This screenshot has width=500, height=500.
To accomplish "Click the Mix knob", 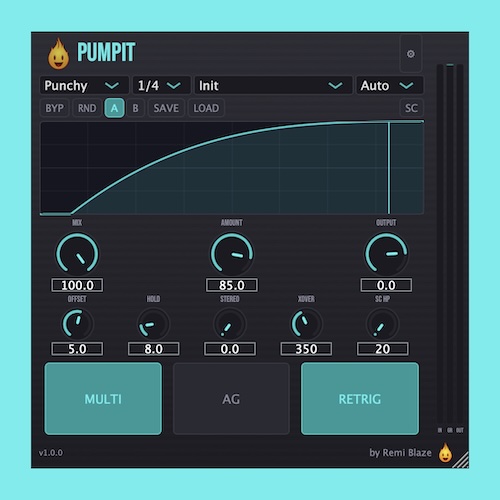I will (77, 254).
